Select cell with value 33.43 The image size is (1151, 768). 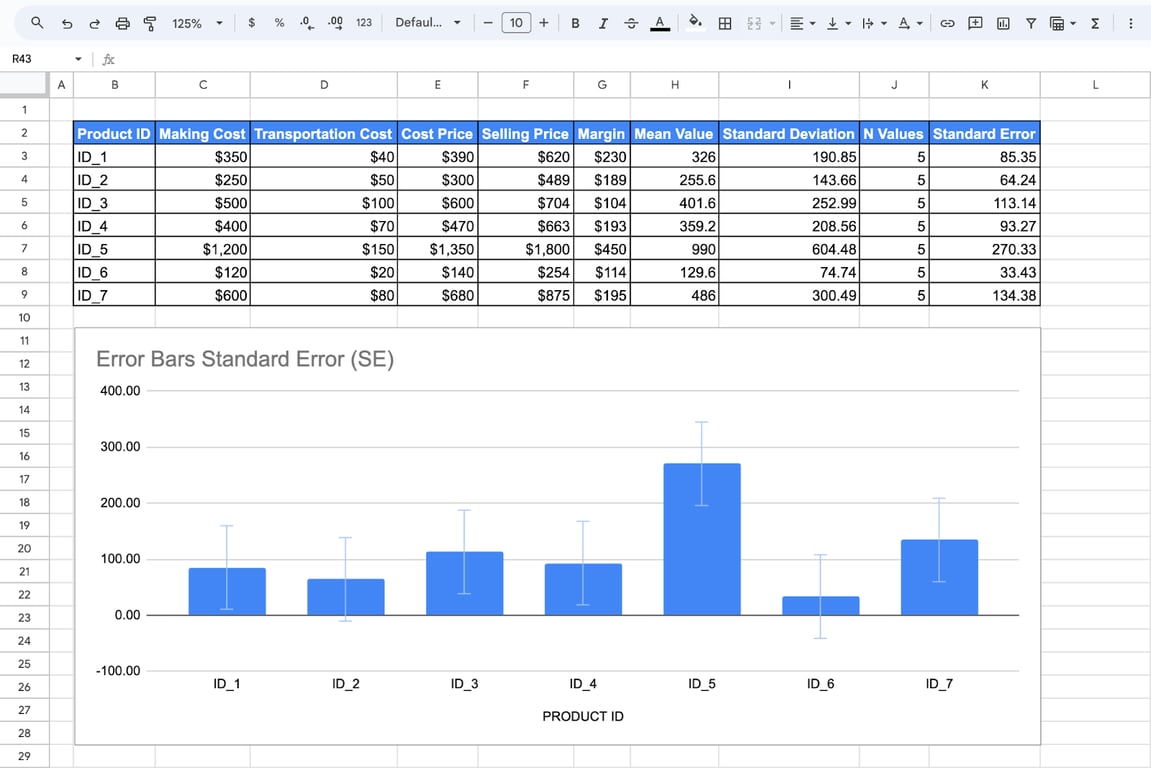(x=984, y=272)
